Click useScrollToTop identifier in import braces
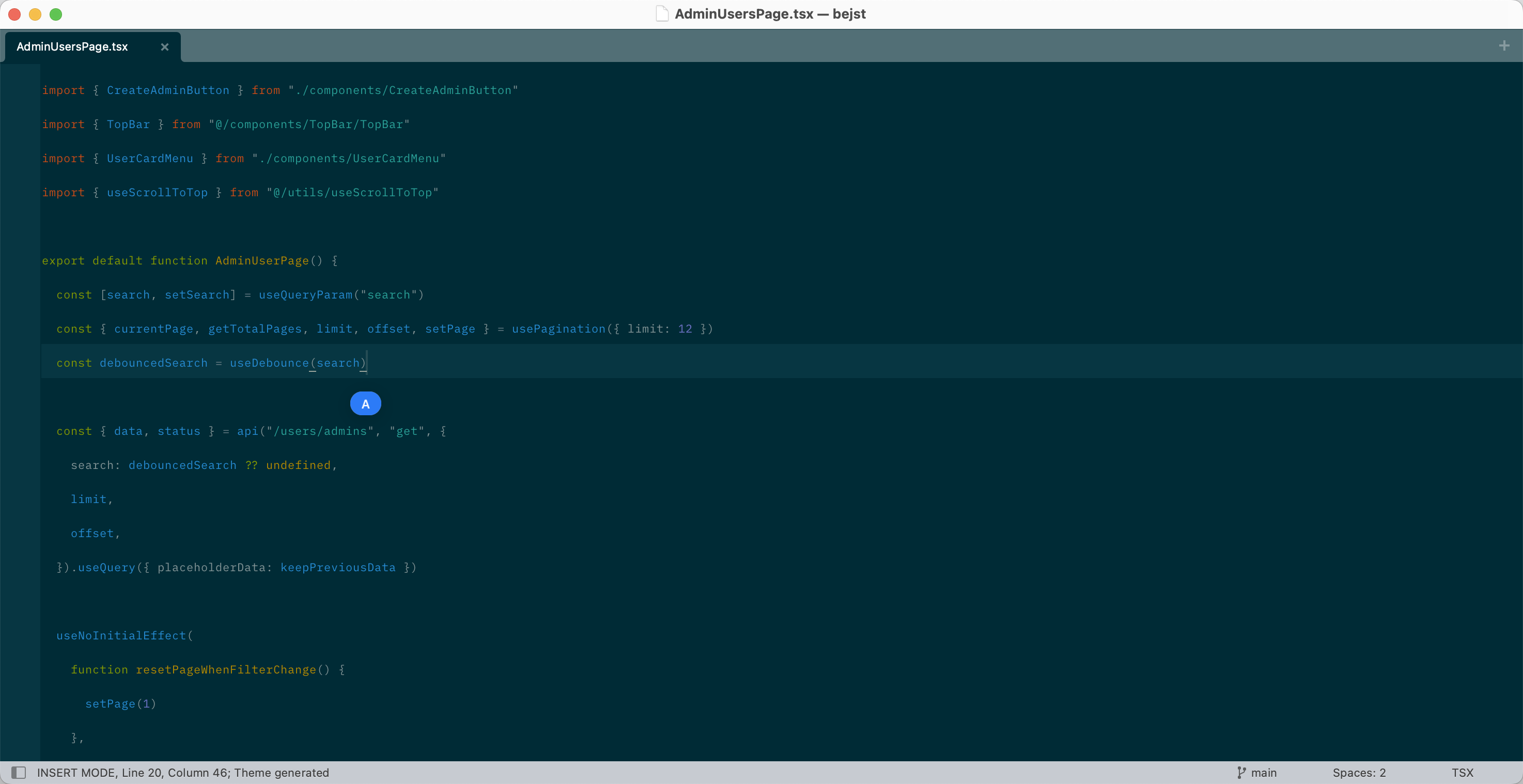This screenshot has height=784, width=1523. pyautogui.click(x=157, y=193)
